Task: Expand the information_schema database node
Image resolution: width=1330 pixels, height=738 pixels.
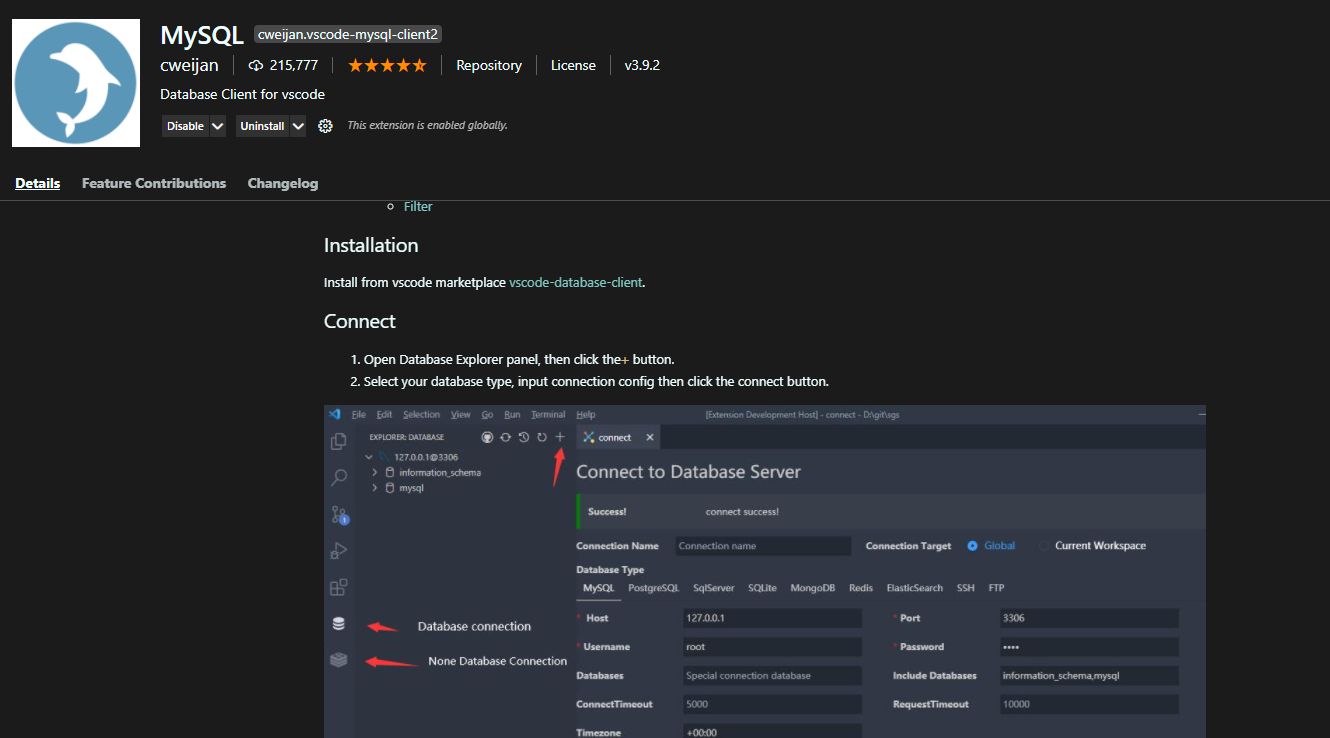Action: click(375, 472)
